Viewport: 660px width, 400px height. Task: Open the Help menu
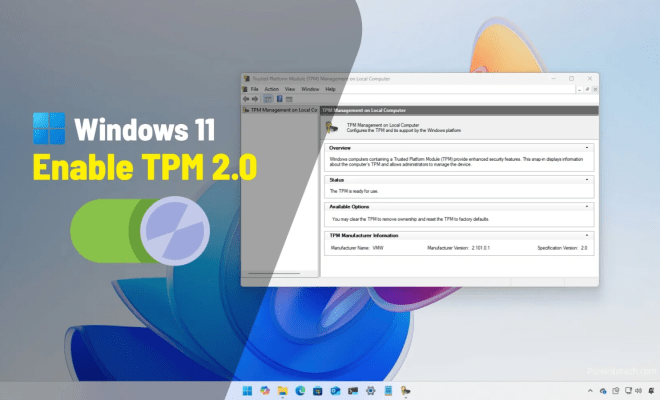click(330, 89)
